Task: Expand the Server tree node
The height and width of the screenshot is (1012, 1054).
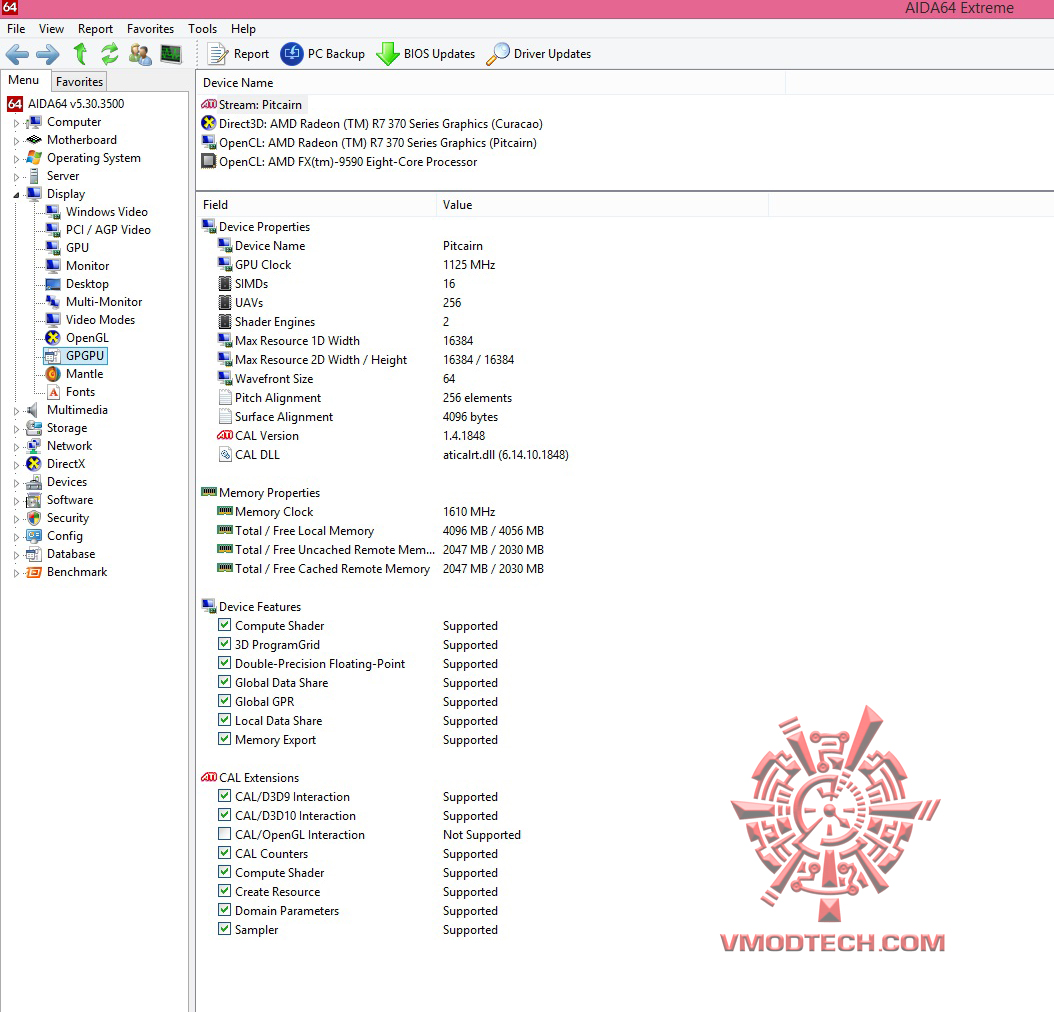Action: [x=16, y=177]
